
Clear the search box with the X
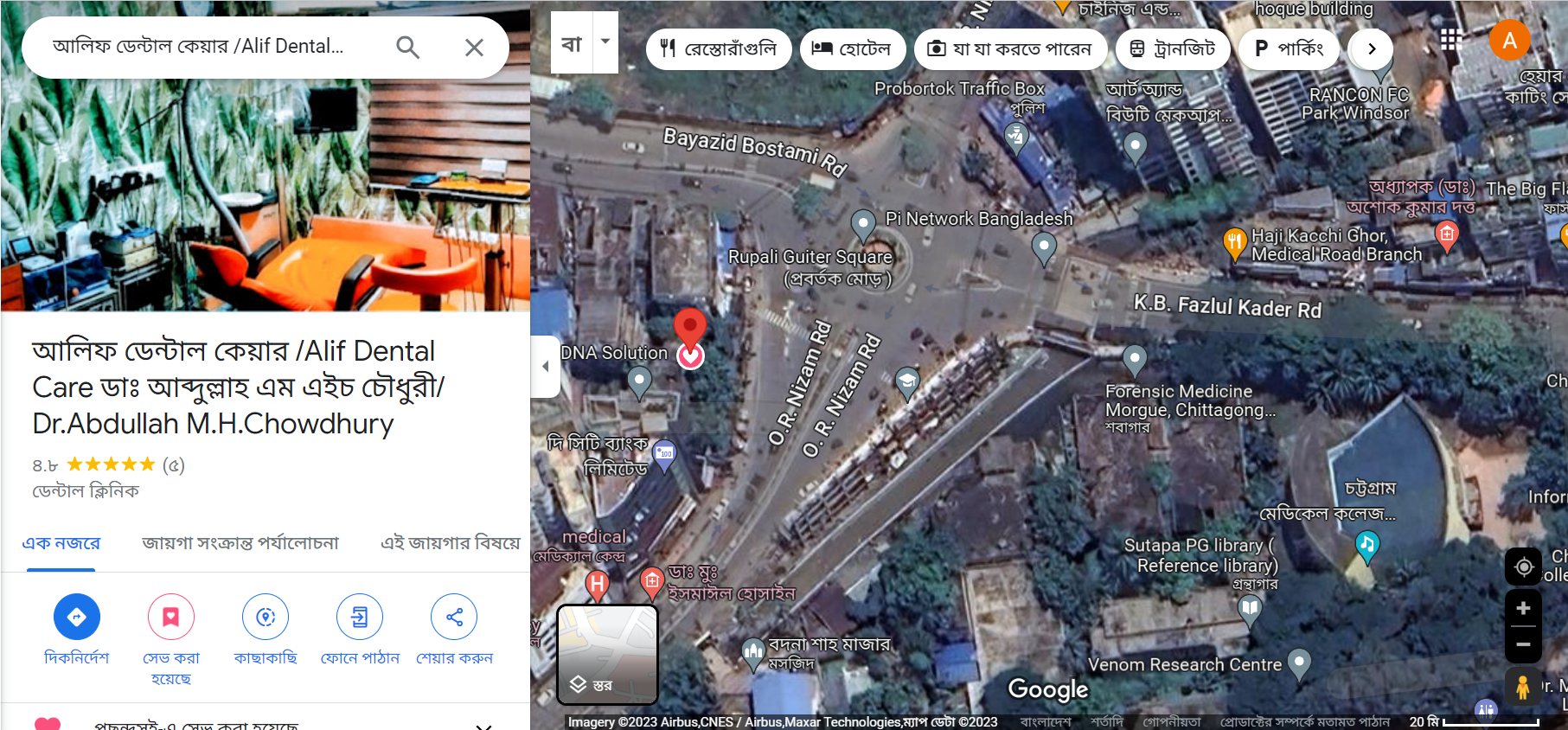coord(474,48)
